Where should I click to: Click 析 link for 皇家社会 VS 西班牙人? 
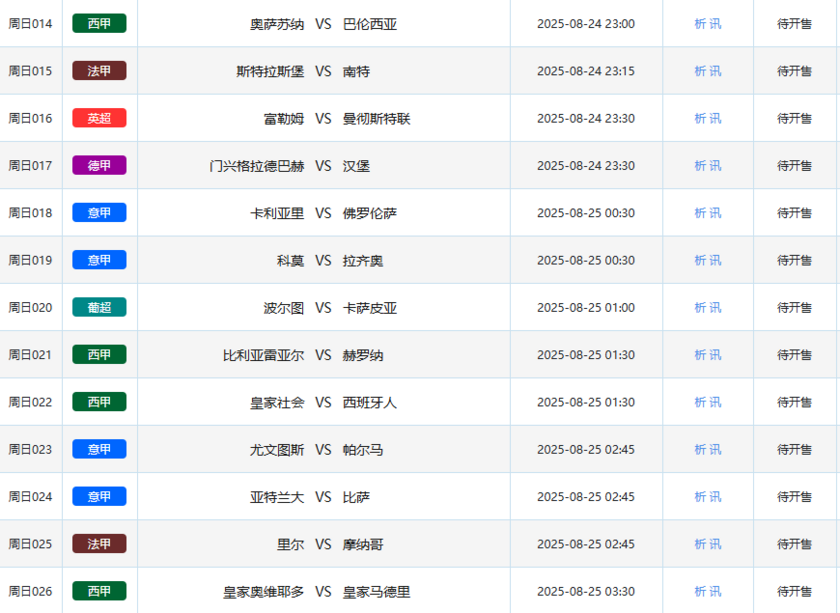pos(700,402)
